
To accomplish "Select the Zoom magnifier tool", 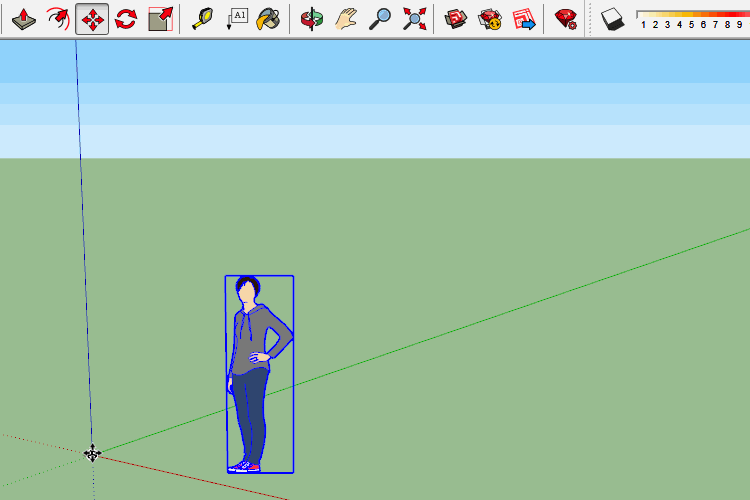I will click(x=380, y=18).
